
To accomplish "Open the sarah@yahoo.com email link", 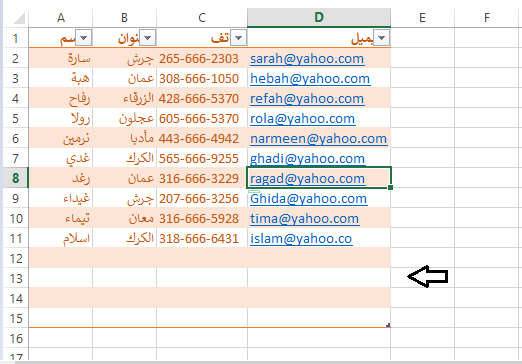I will [307, 59].
